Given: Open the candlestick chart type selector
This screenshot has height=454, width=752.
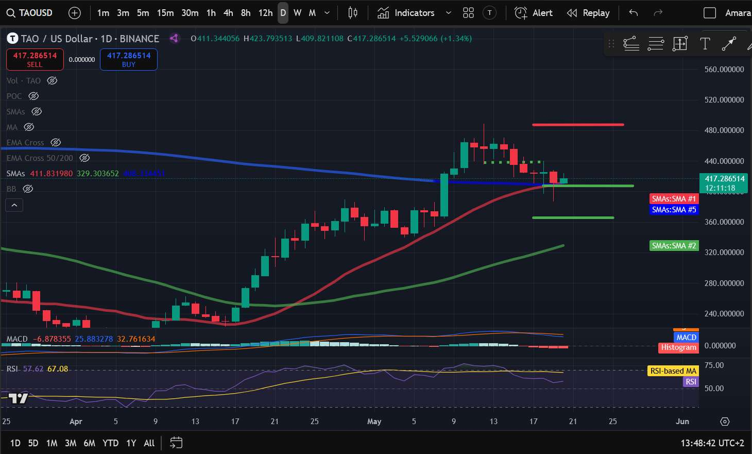Looking at the screenshot, I should pos(352,13).
